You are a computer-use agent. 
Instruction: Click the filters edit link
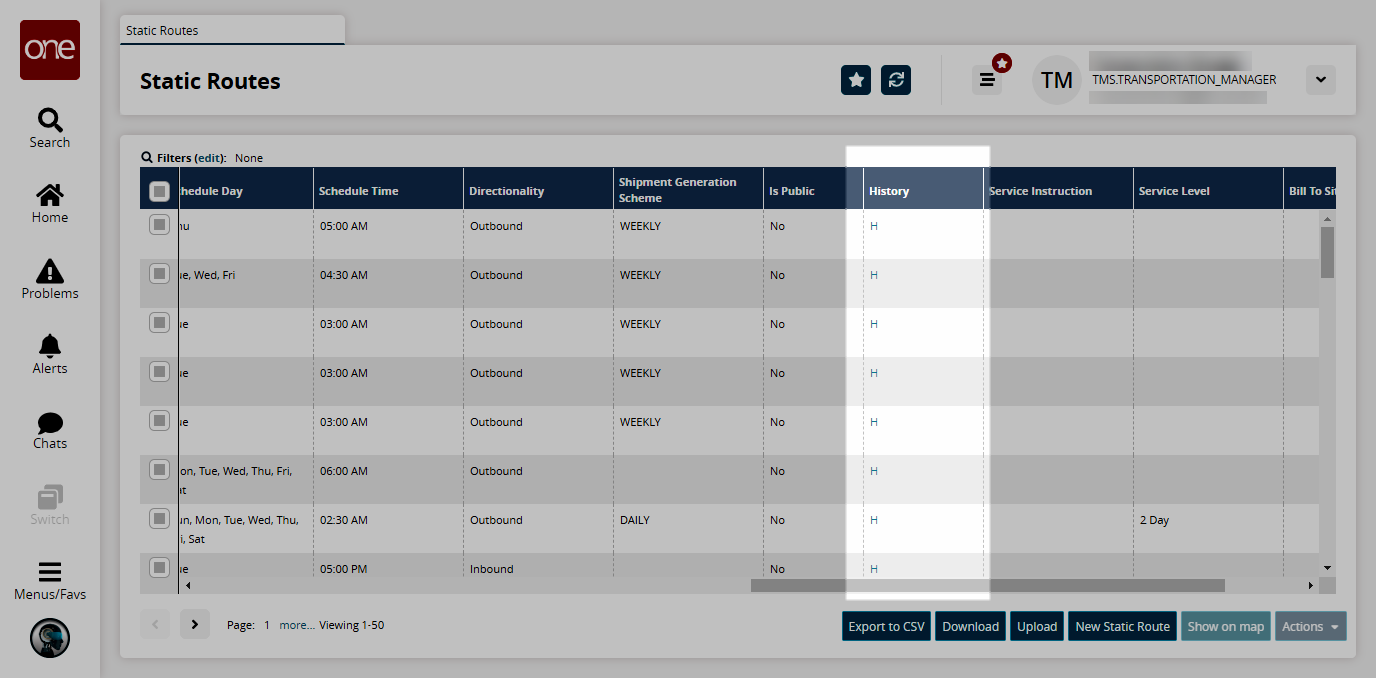[210, 158]
